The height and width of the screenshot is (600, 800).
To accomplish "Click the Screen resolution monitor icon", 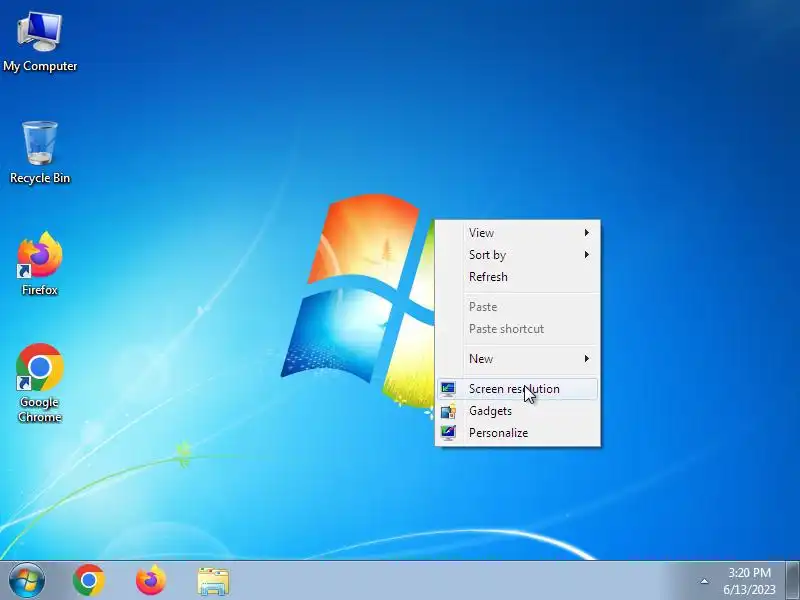I will pos(448,389).
